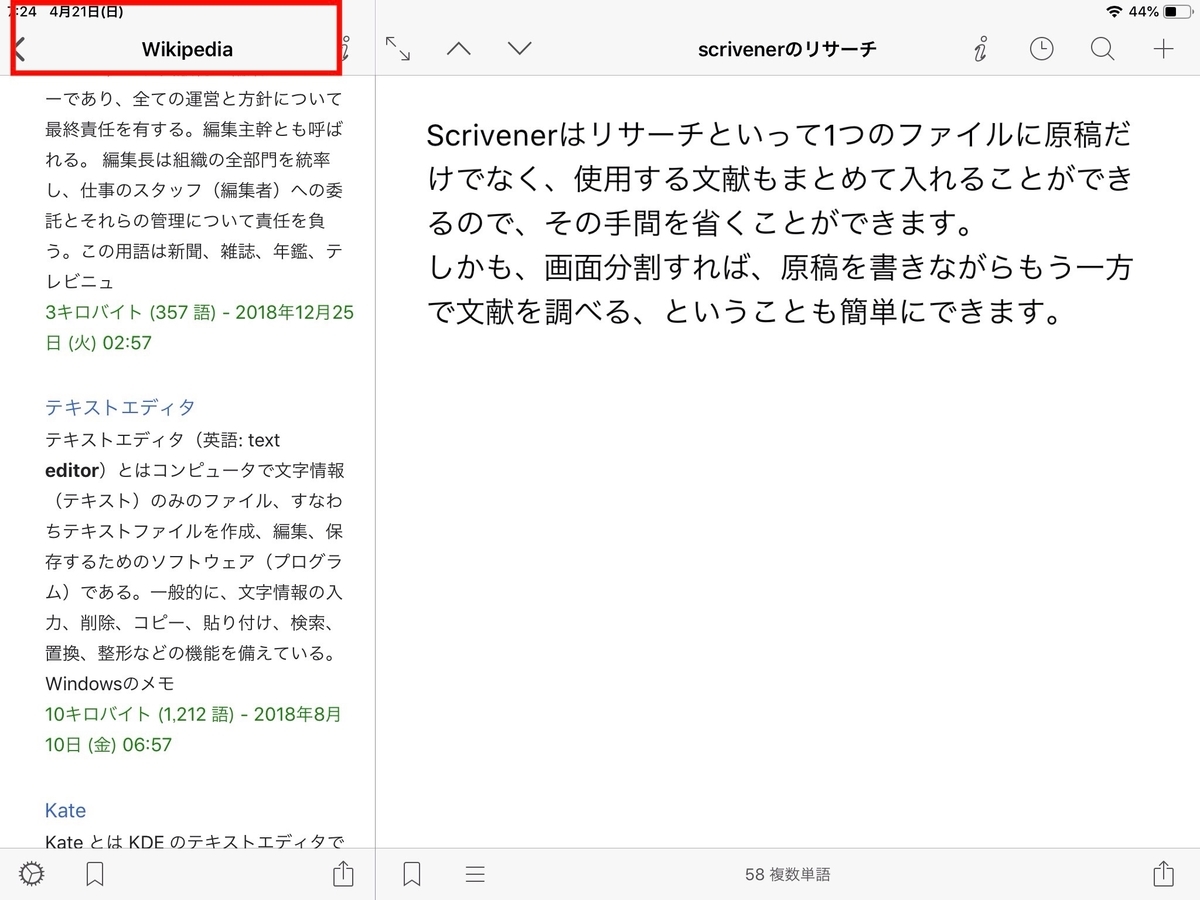Viewport: 1200px width, 900px height.
Task: Open bookmarks in the Wikipedia pane
Action: (95, 873)
